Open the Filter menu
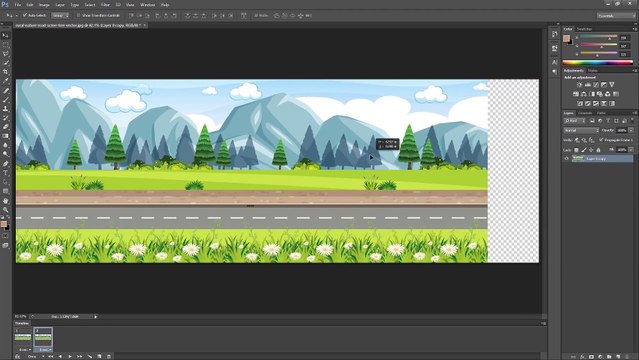The width and height of the screenshot is (639, 360). [x=105, y=5]
